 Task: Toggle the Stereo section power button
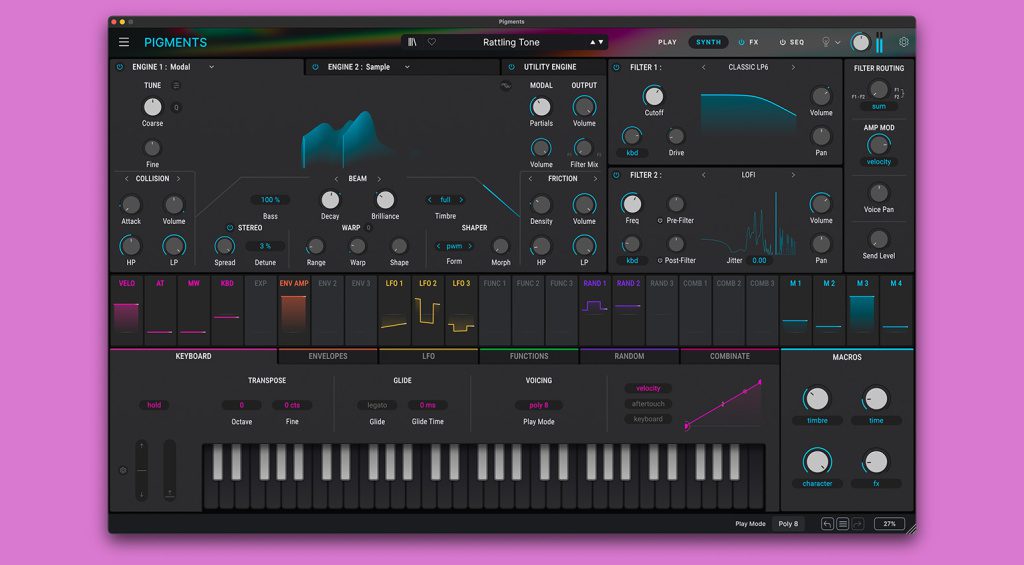(229, 228)
